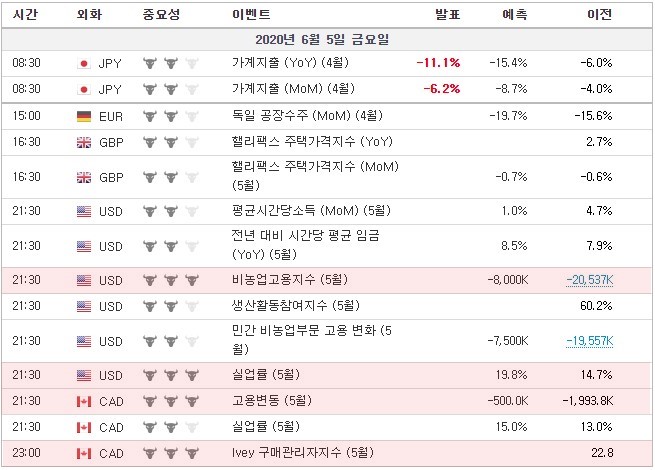Open the 가계지출 (MoM) (4월) event
This screenshot has width=655, height=470.
[x=293, y=89]
